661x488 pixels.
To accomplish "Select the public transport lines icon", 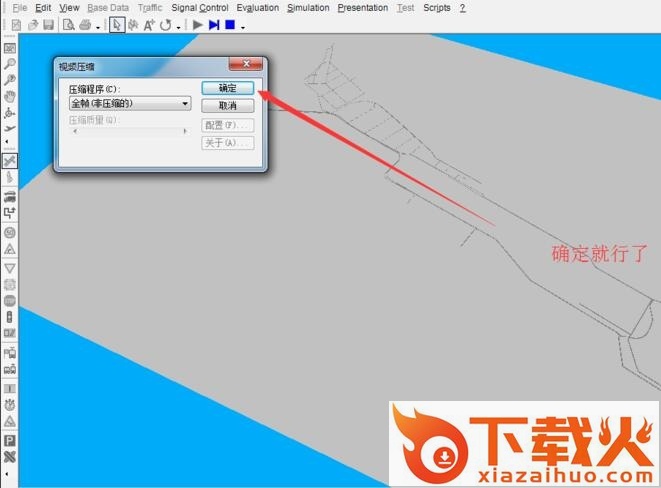I will coord(10,370).
